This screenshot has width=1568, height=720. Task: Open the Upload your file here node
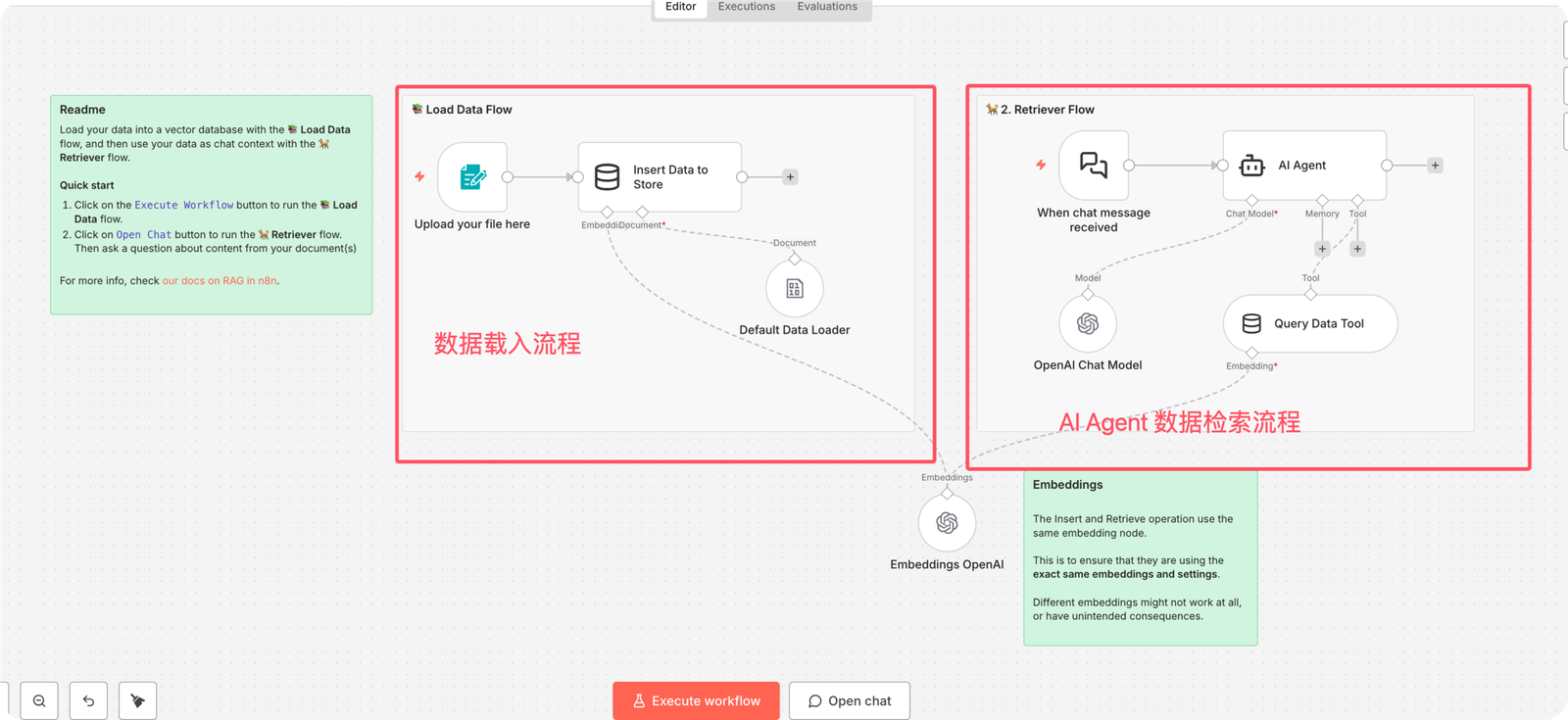tap(472, 177)
